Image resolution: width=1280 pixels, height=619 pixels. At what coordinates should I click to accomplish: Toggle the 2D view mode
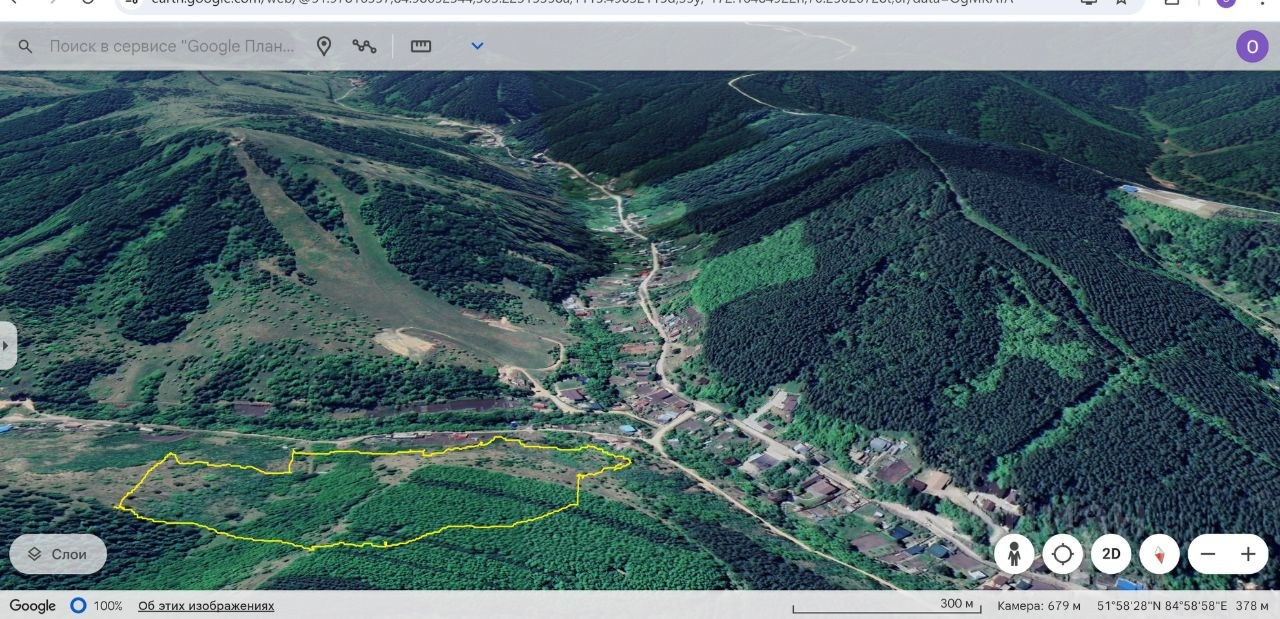click(1111, 554)
